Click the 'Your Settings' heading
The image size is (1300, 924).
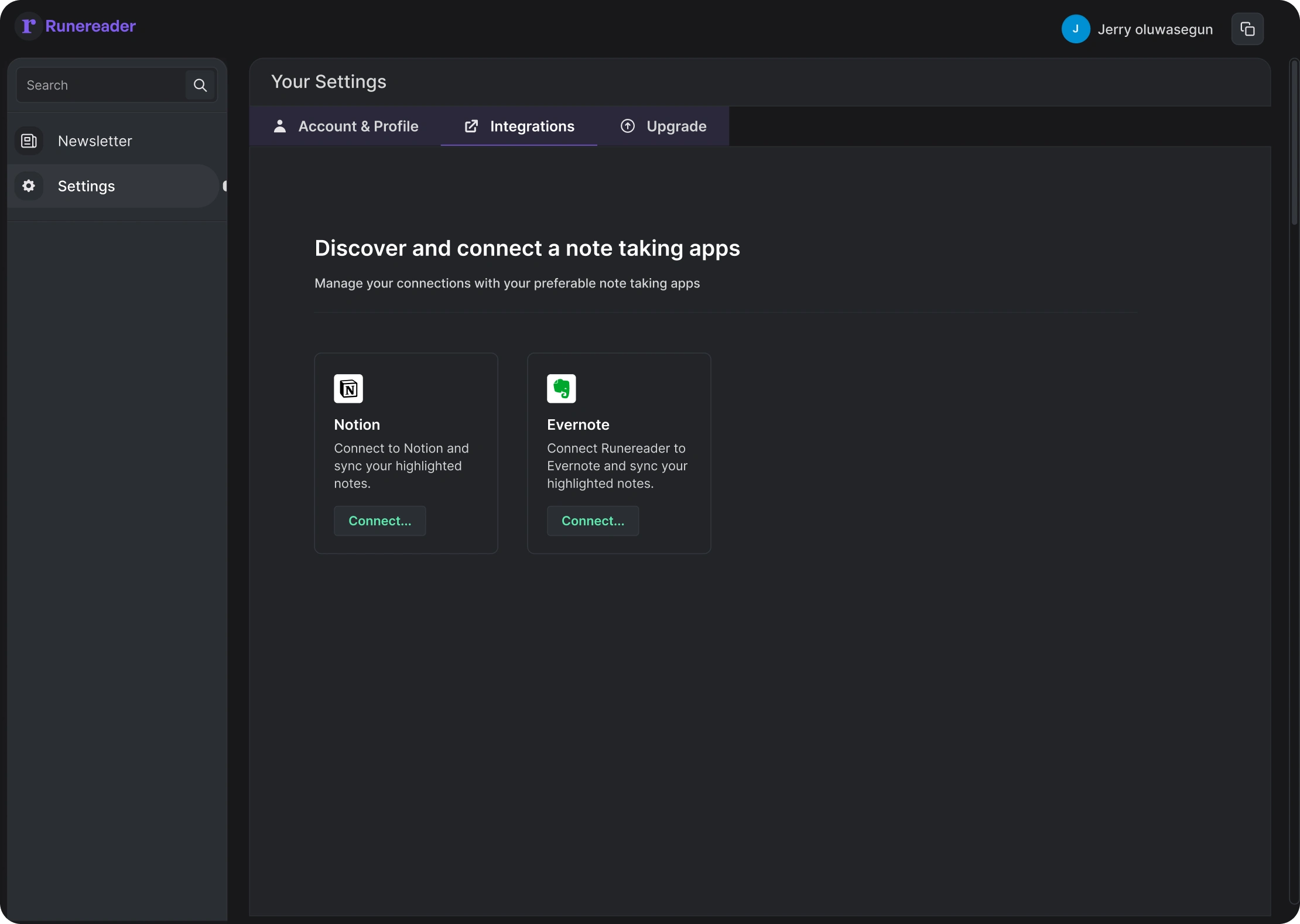329,82
